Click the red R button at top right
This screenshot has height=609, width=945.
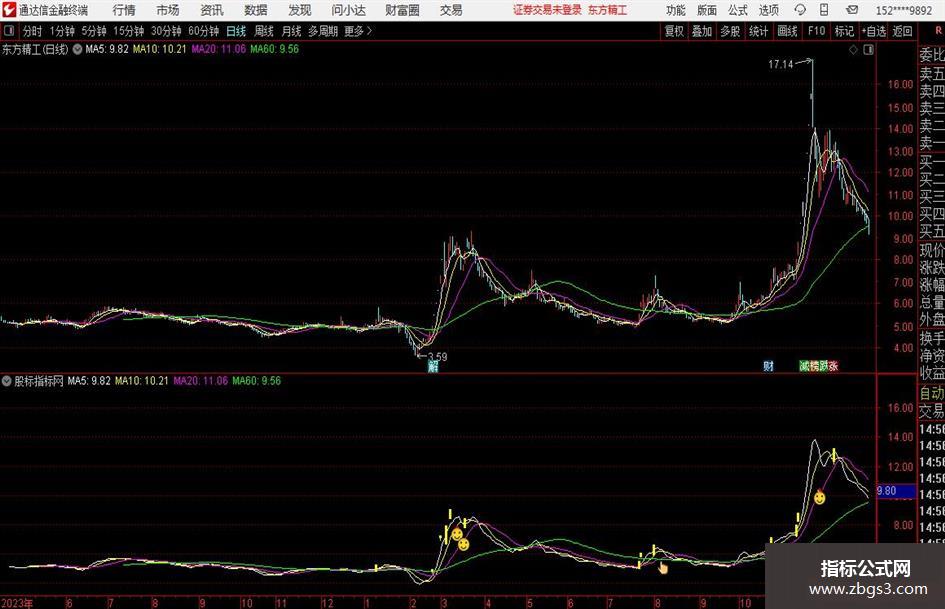pyautogui.click(x=938, y=31)
